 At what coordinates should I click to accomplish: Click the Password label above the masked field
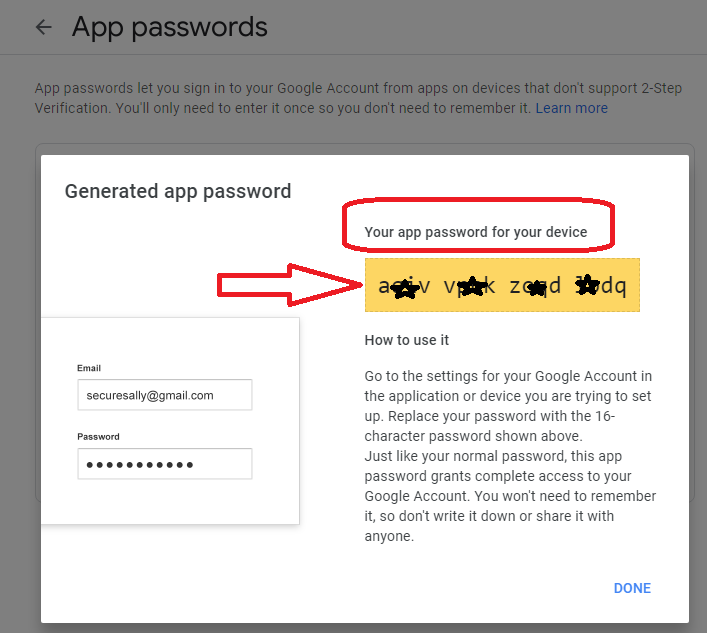tap(98, 437)
